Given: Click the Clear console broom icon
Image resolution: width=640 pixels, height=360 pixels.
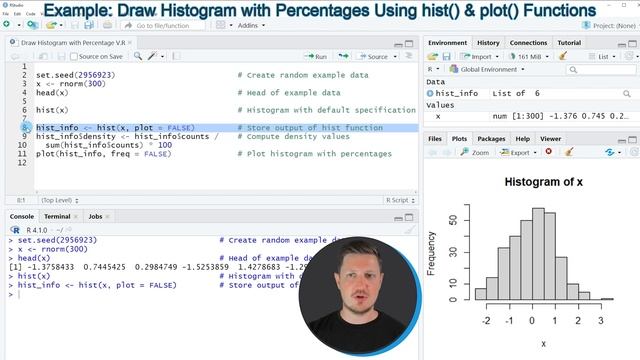Looking at the screenshot, I should pyautogui.click(x=409, y=230).
